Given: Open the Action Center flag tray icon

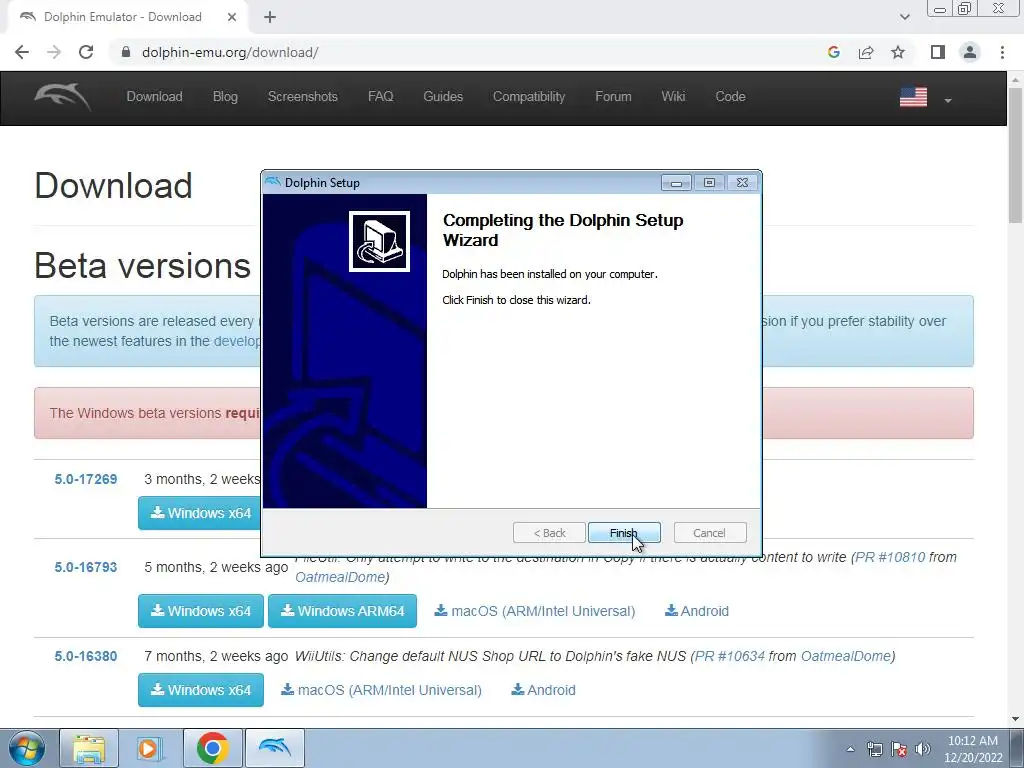Looking at the screenshot, I should click(x=899, y=750).
